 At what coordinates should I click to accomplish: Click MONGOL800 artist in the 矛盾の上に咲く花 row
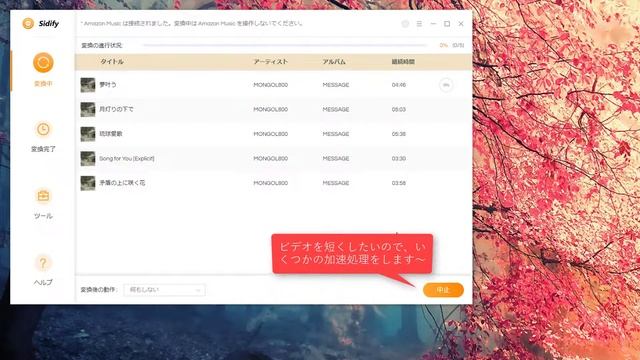point(271,183)
